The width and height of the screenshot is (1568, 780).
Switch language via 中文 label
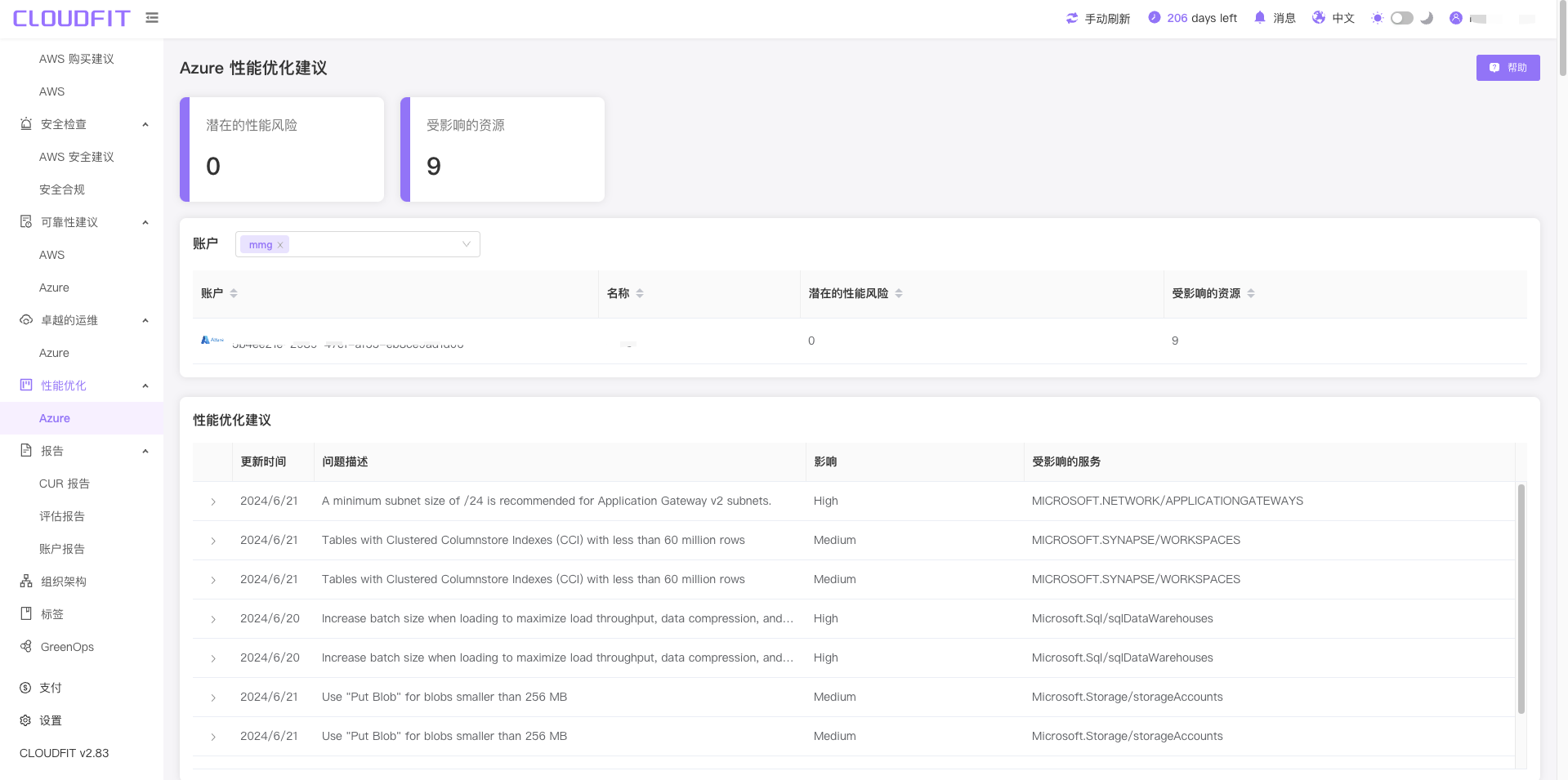click(1343, 18)
